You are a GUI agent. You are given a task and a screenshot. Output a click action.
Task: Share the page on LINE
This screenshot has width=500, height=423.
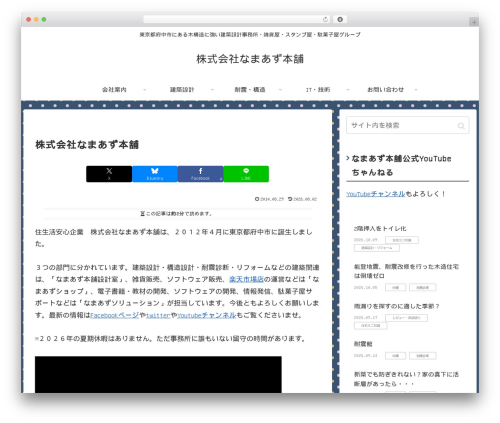[246, 174]
